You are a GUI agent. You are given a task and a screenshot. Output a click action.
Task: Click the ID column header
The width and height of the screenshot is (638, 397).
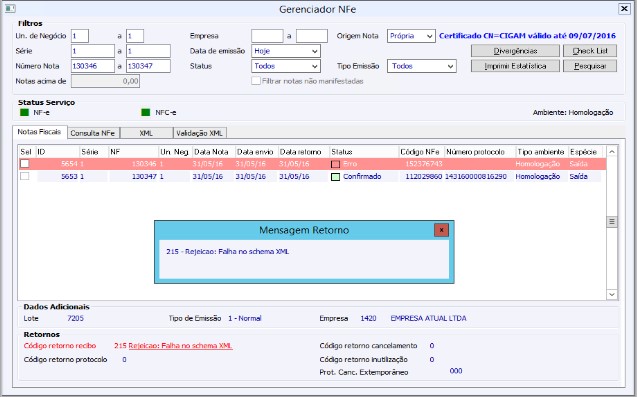(x=57, y=152)
